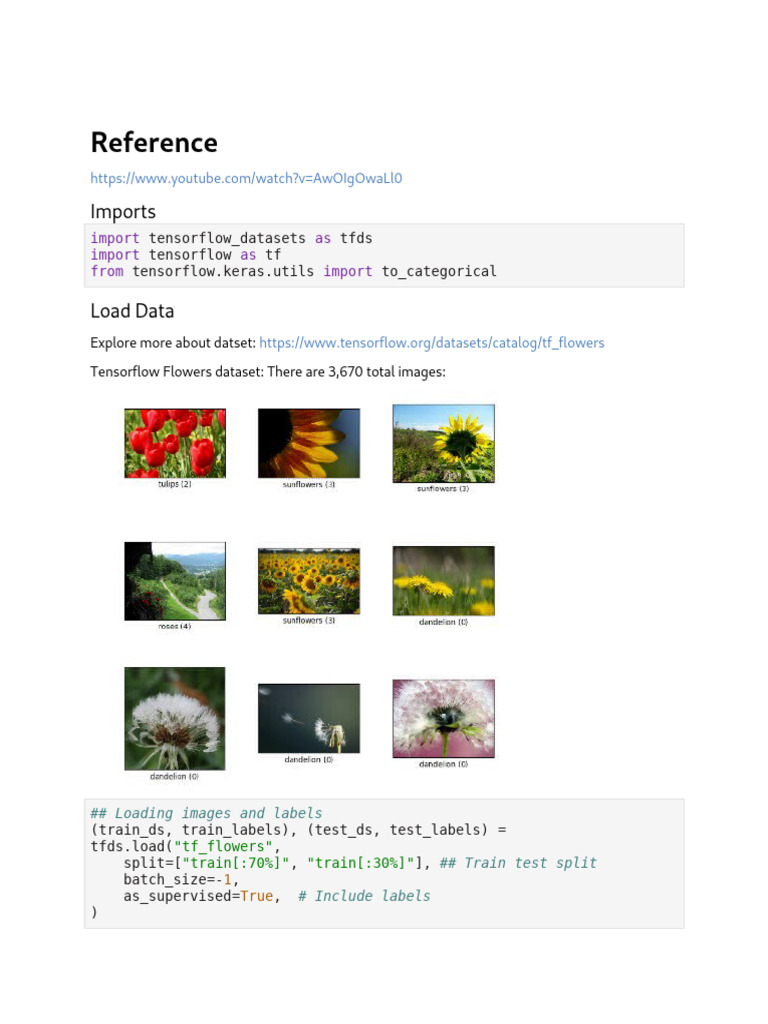Click the comment "# Include labels"

[x=364, y=896]
